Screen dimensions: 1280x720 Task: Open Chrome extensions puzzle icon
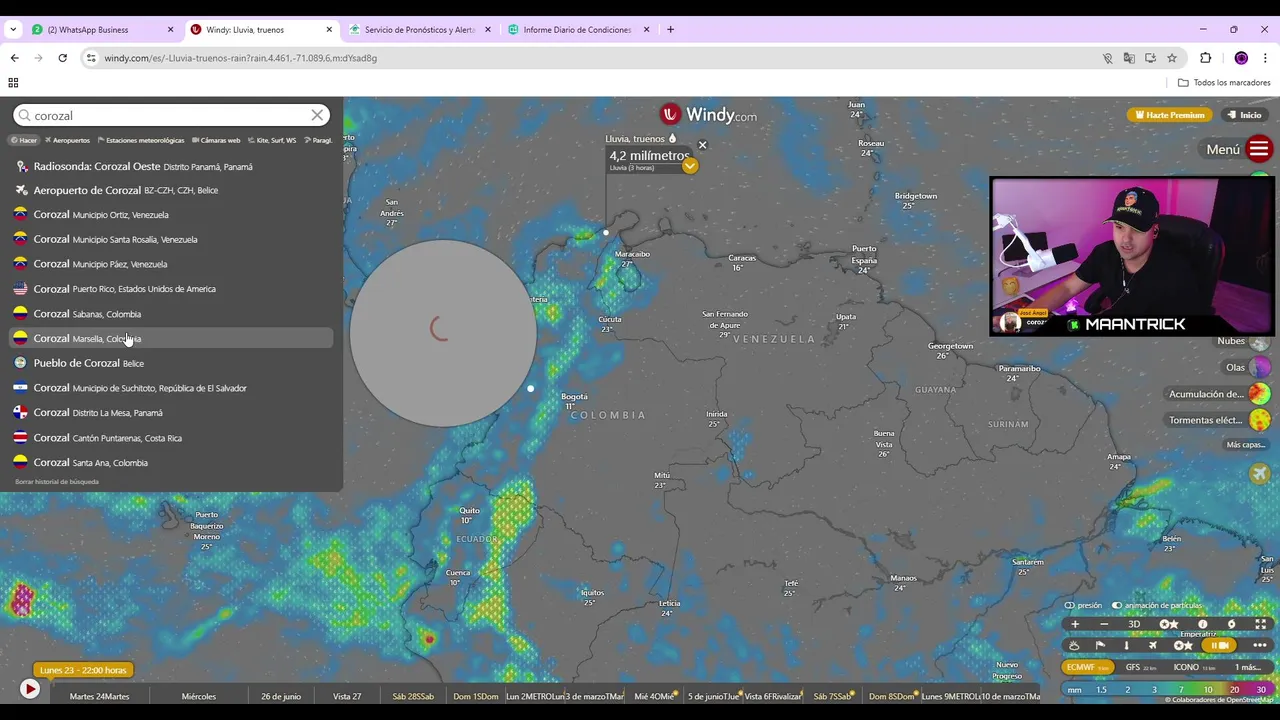point(1205,58)
